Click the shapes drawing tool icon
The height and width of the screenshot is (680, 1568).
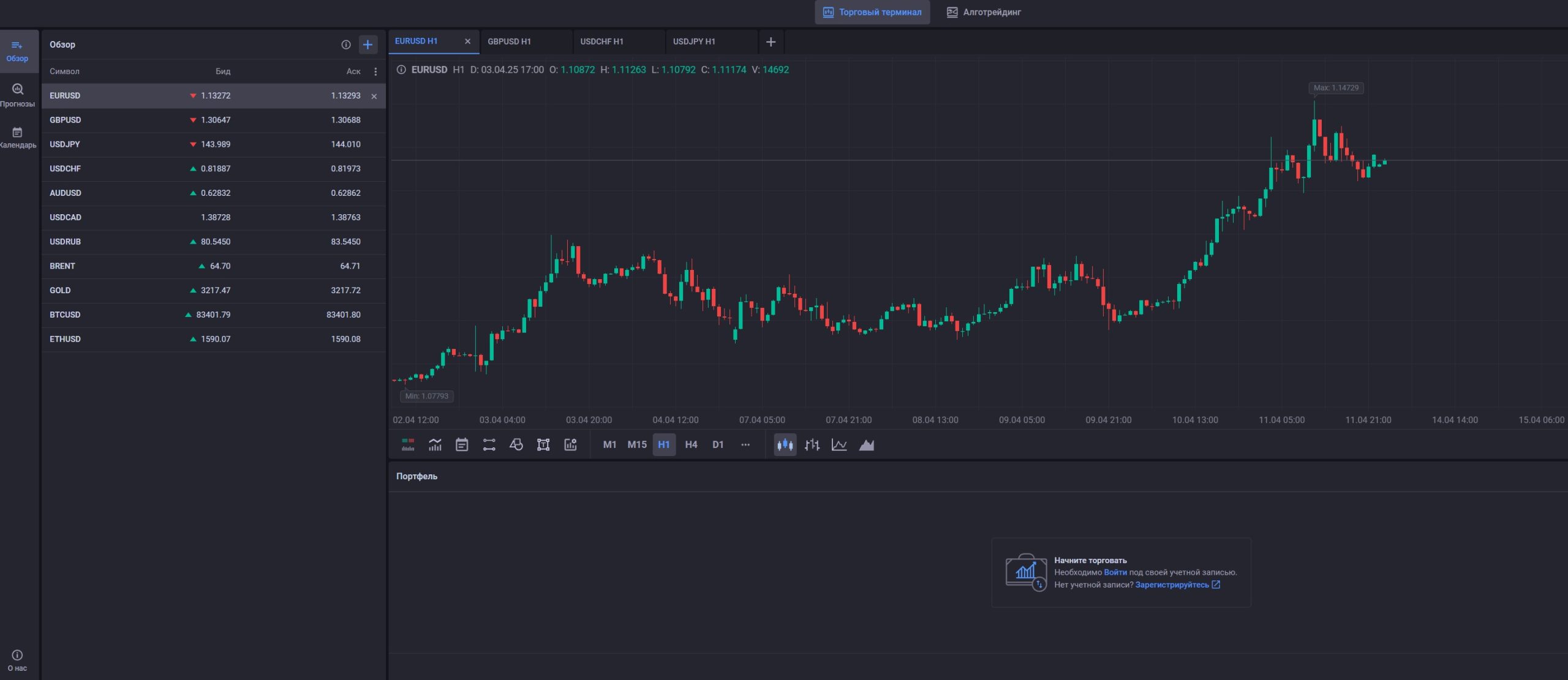pos(516,445)
